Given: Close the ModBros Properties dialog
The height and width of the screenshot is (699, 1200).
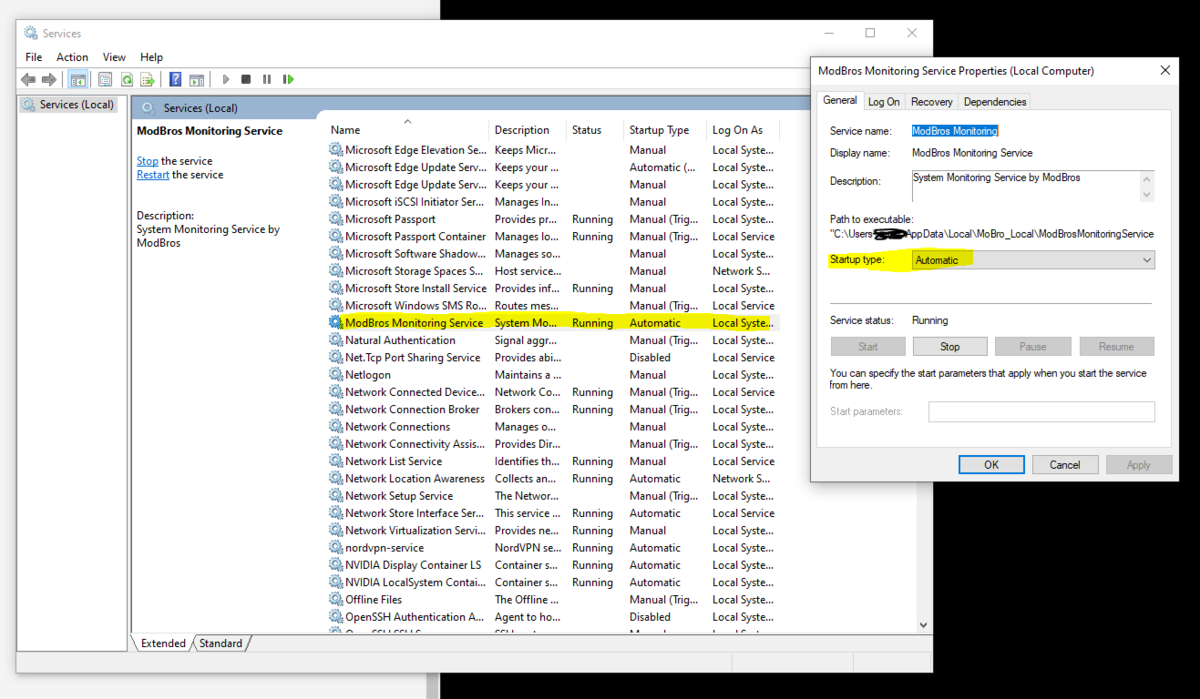Looking at the screenshot, I should (1165, 71).
